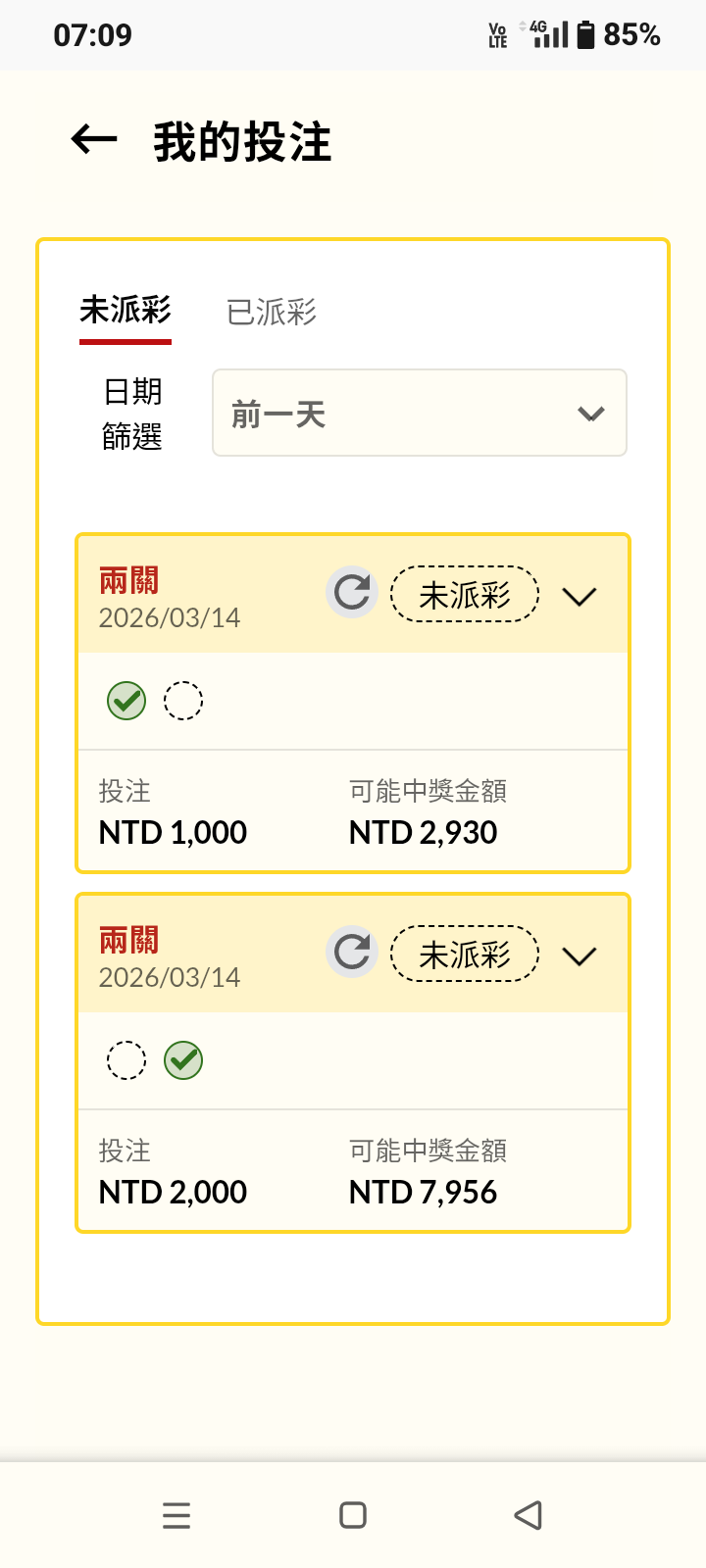The height and width of the screenshot is (1568, 706).
Task: Switch to the 未派彩 tab
Action: pos(126,311)
